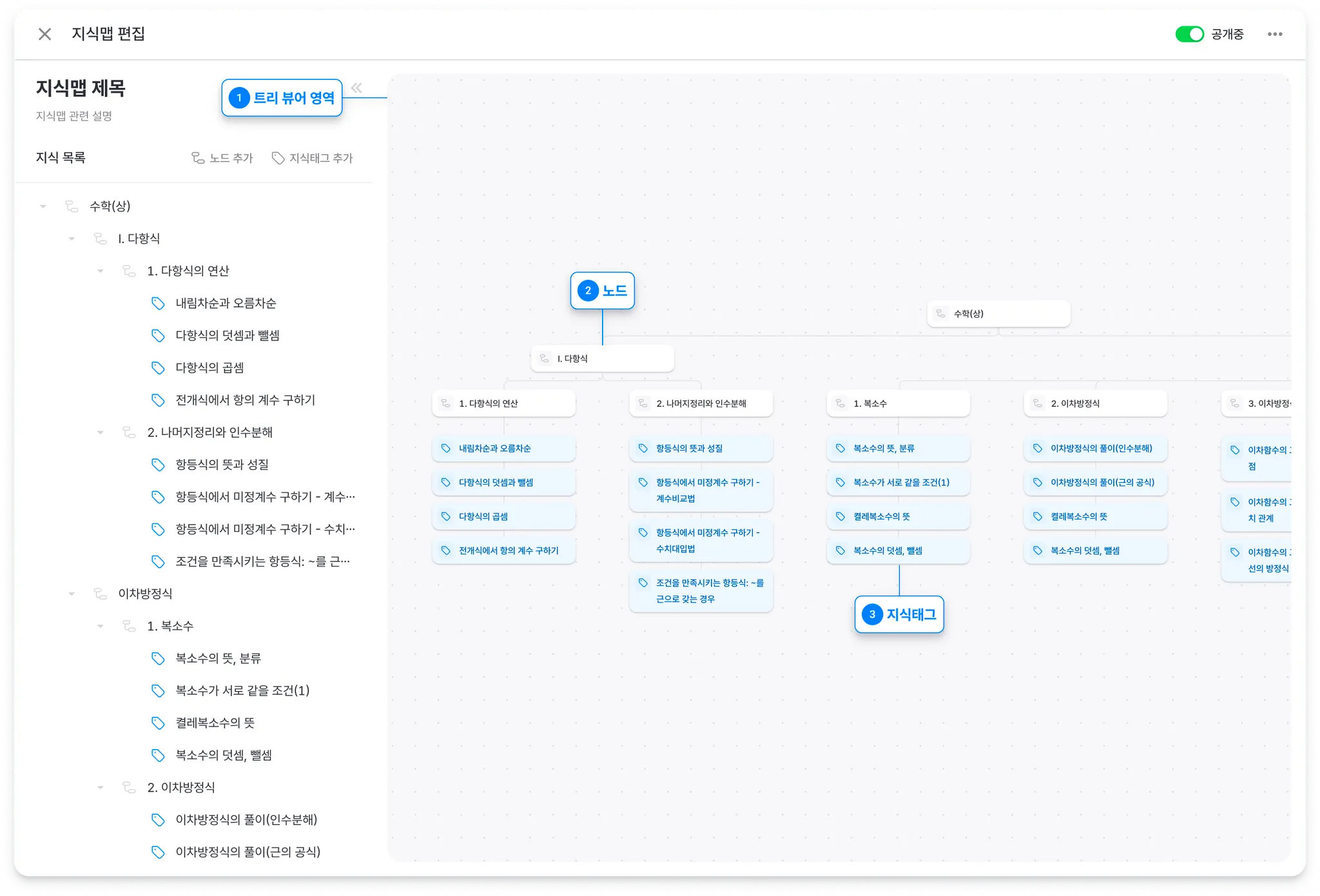Select 복소수의 뜻, 분류 tag card on canvas

(x=897, y=448)
